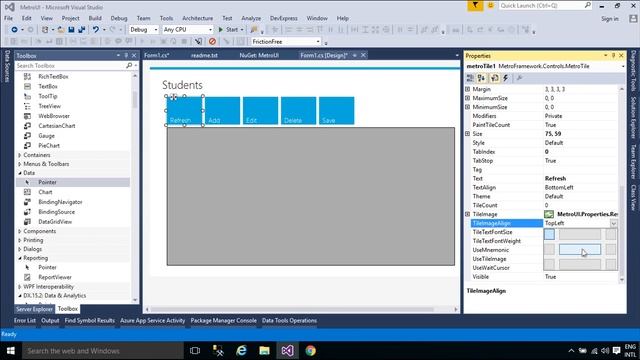
Task: Switch to the Form1.cs code tab
Action: click(157, 55)
